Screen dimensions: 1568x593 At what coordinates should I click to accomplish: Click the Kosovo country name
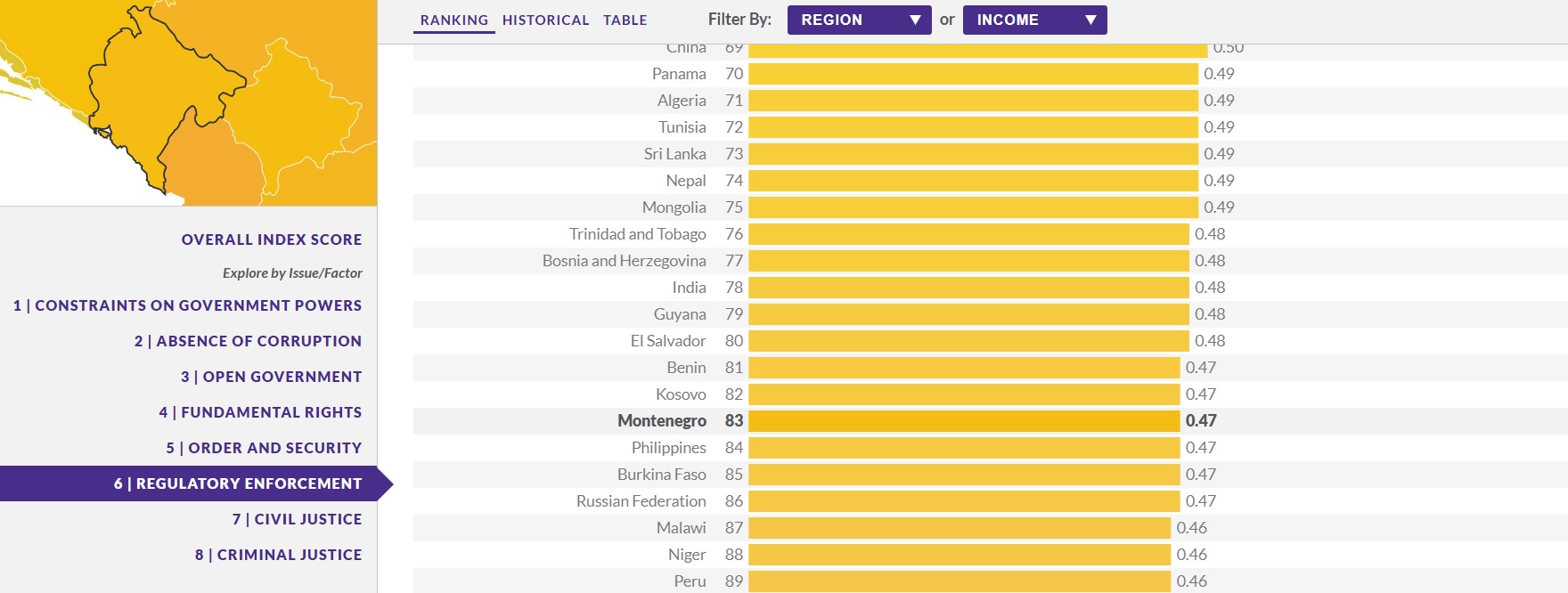(x=681, y=394)
